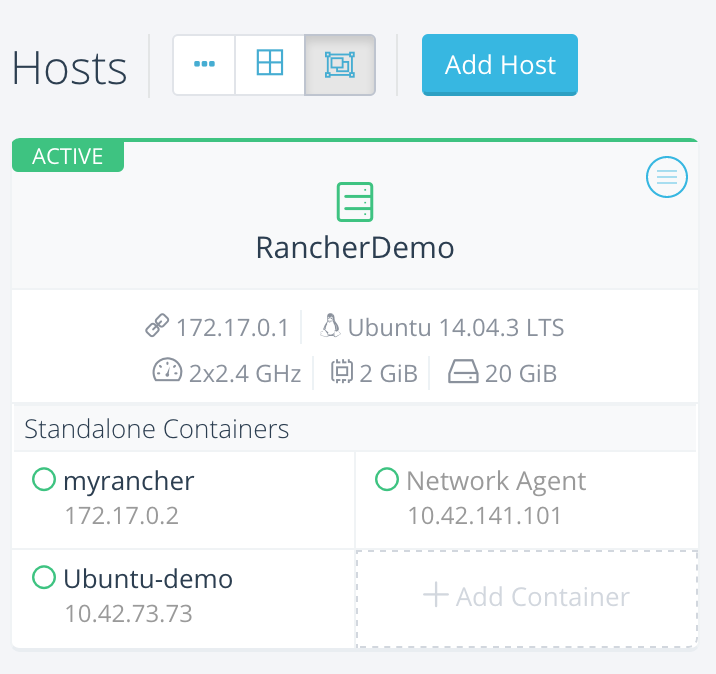Click the memory chip icon
This screenshot has height=674, width=716.
point(342,373)
